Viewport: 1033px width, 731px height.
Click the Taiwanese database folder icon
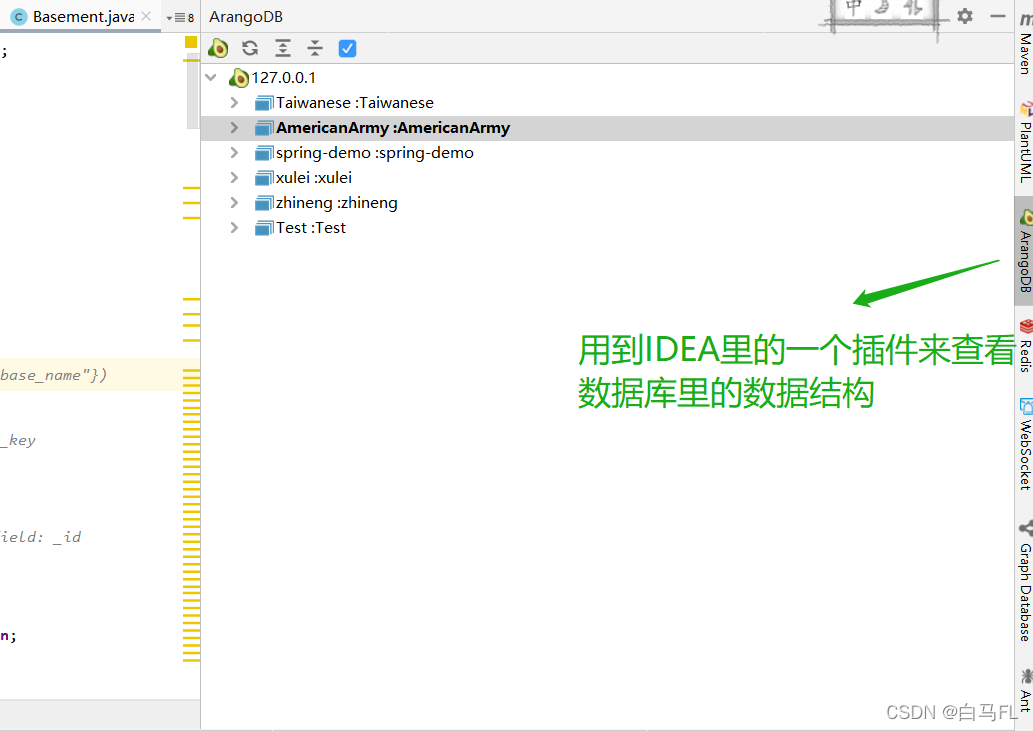coord(264,103)
